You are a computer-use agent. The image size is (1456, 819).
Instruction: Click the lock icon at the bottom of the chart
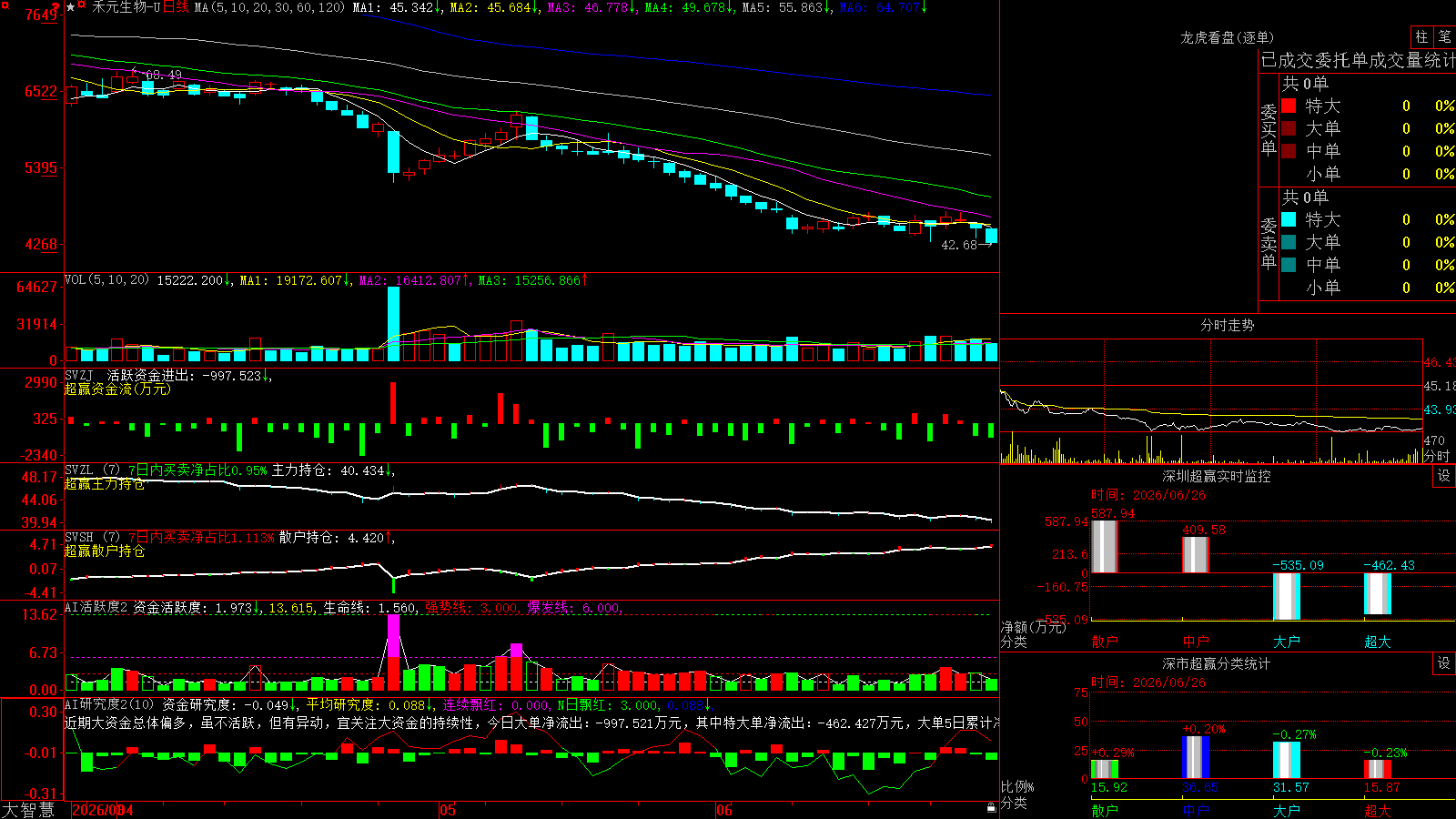992,807
